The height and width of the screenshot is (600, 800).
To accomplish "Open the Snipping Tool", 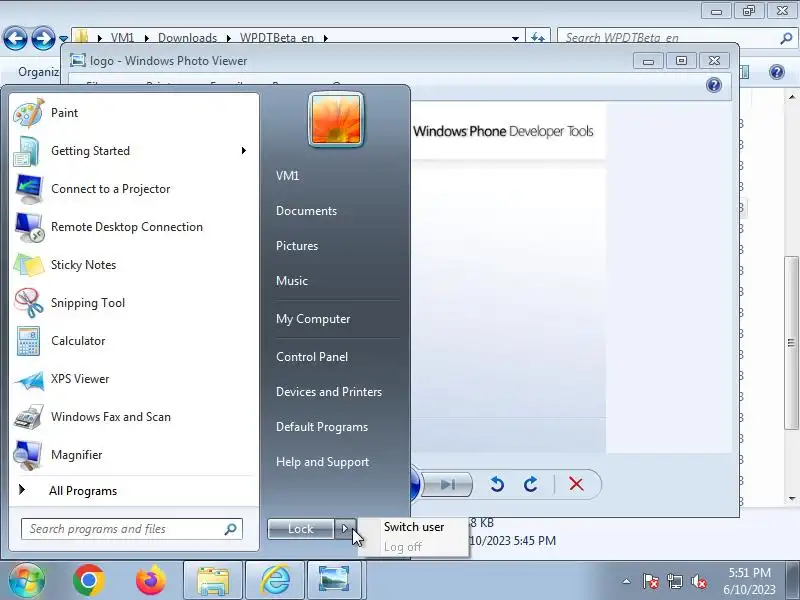I will [x=133, y=303].
